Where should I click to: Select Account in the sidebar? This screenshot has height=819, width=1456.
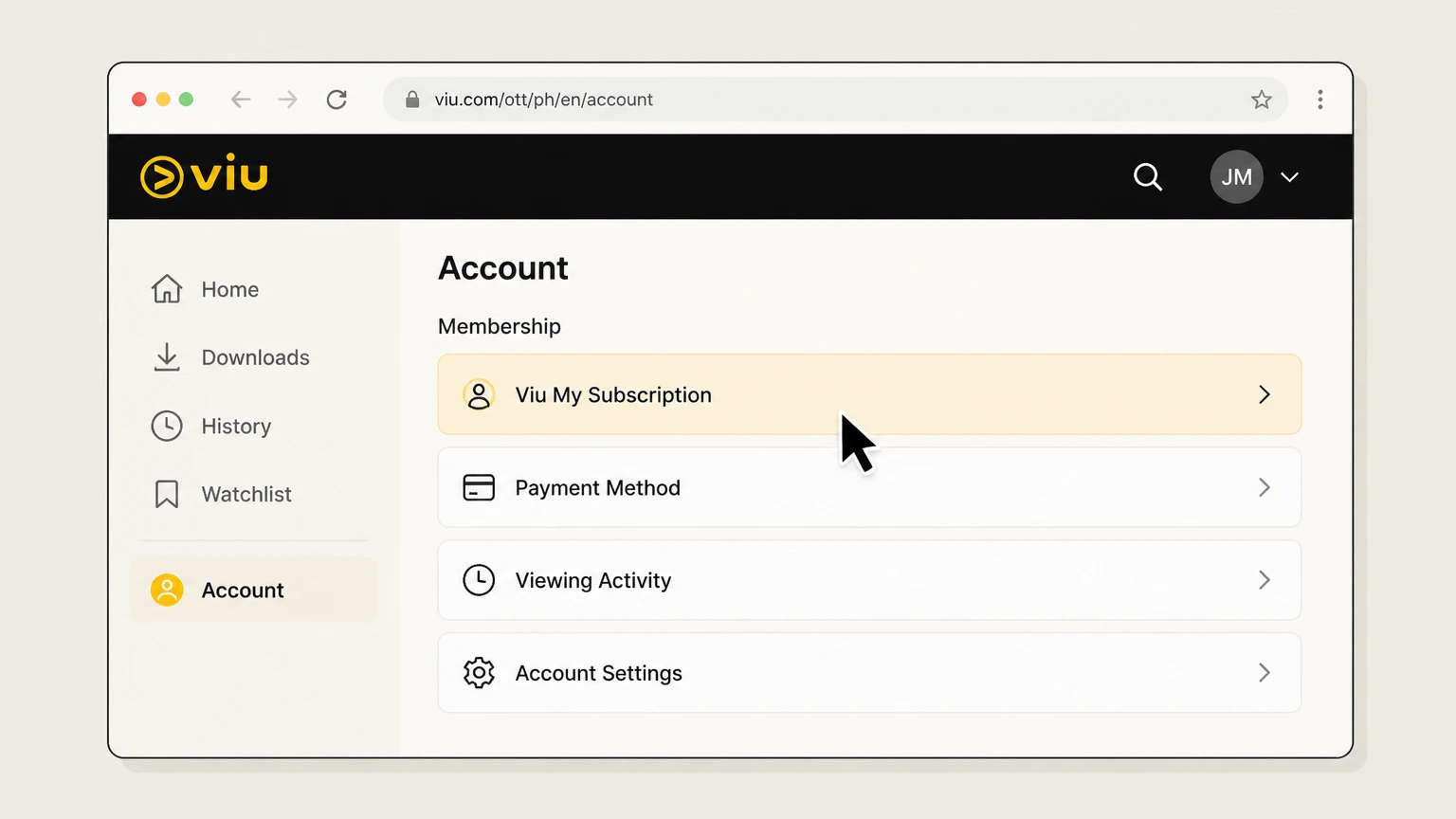click(254, 590)
